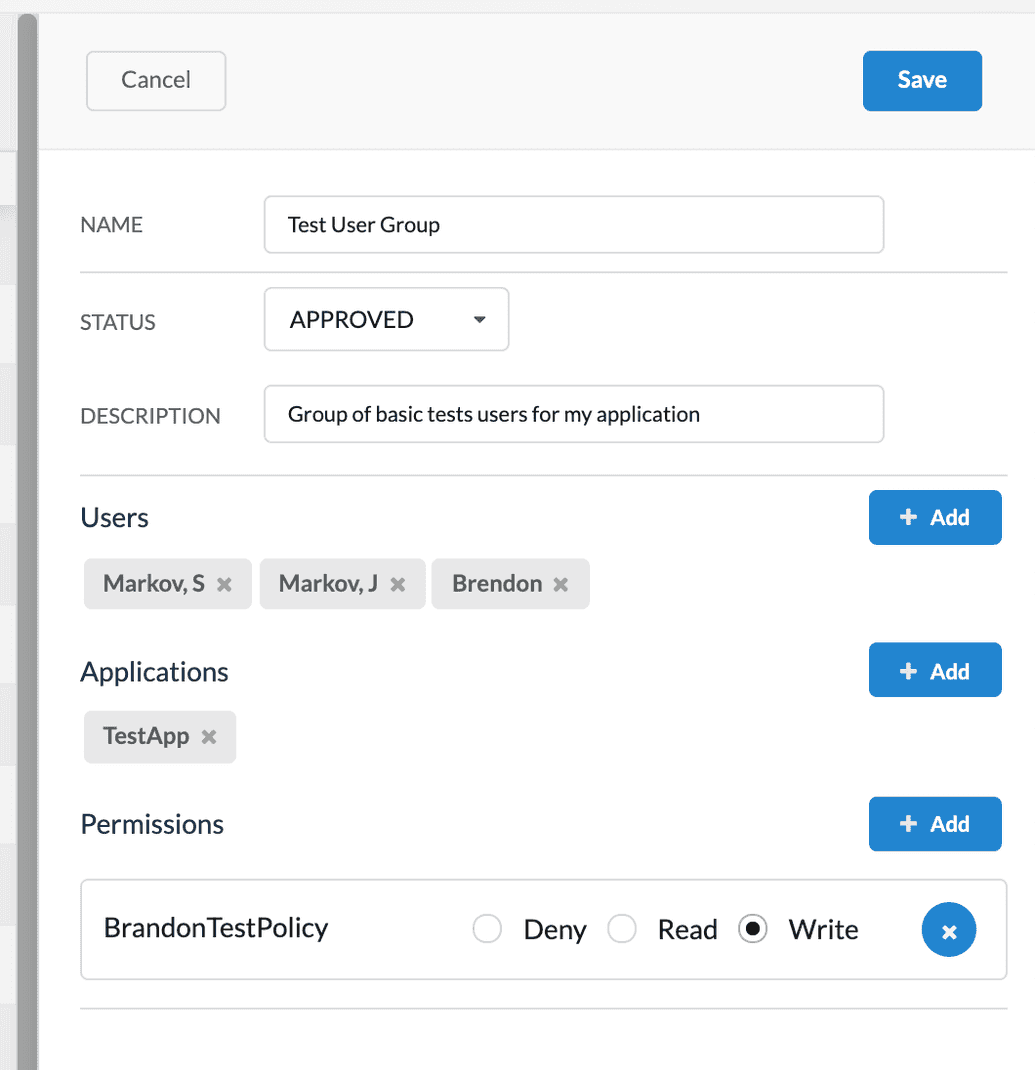Click the Brendon user tag label
The height and width of the screenshot is (1070, 1035).
point(497,584)
